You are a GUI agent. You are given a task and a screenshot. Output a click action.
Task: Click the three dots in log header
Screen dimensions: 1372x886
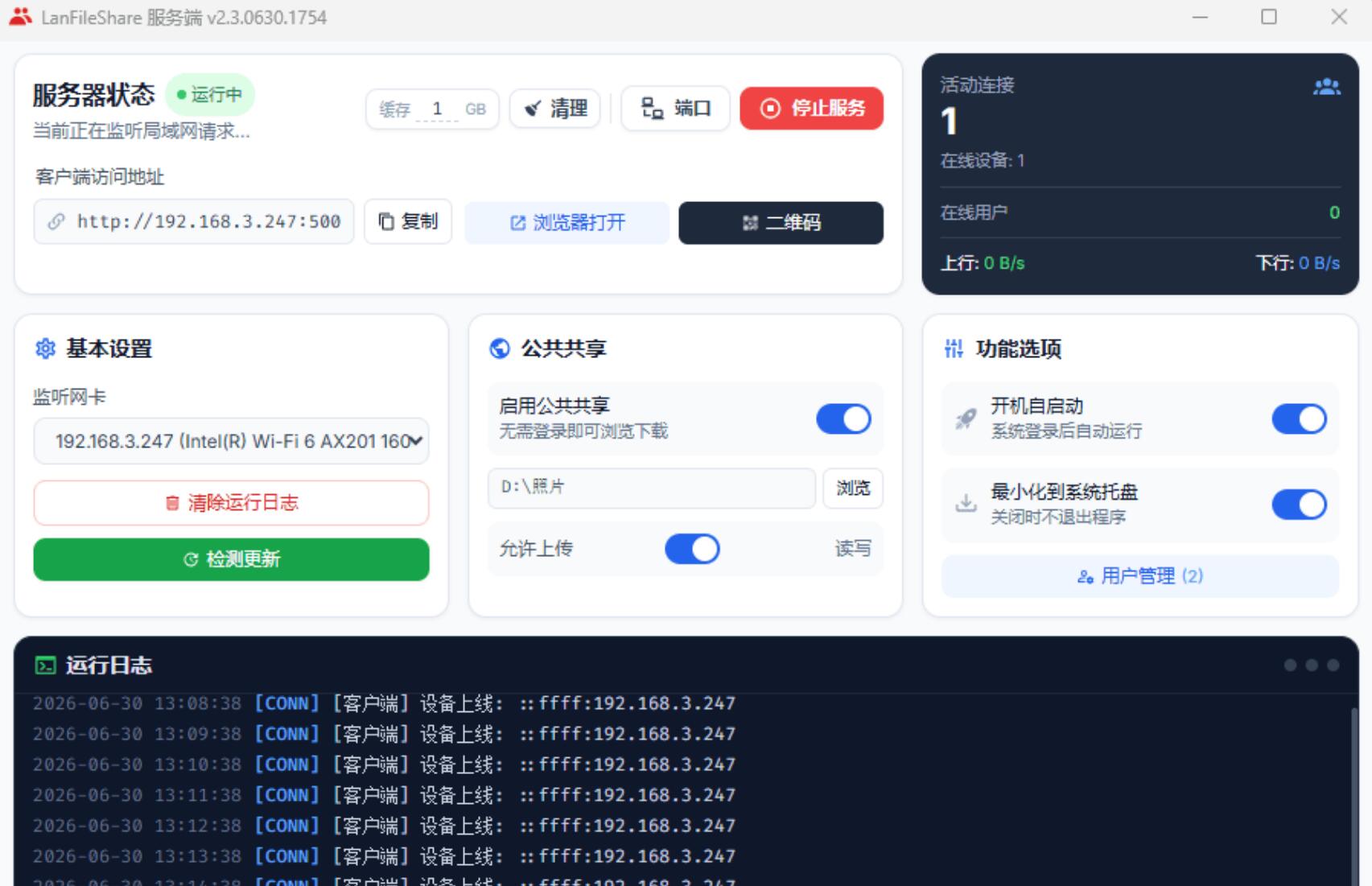click(1312, 665)
